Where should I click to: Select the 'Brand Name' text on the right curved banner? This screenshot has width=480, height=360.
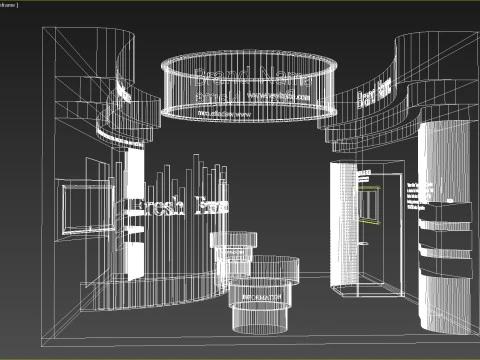click(374, 93)
